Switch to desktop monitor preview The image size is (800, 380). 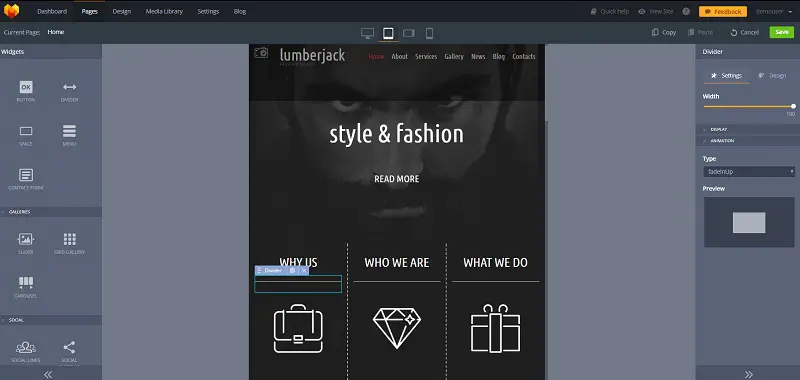pyautogui.click(x=367, y=33)
